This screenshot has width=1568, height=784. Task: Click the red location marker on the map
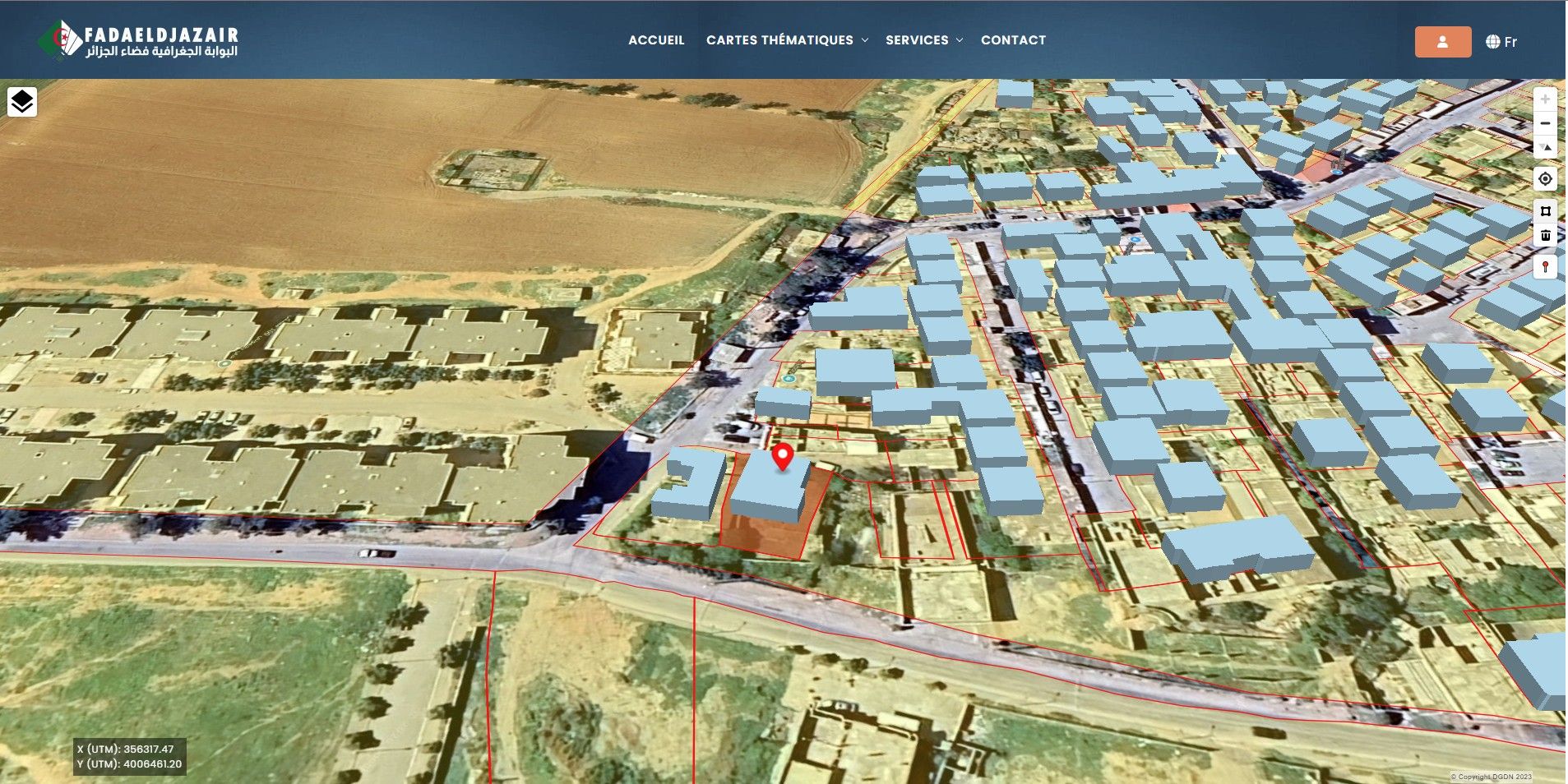point(783,456)
